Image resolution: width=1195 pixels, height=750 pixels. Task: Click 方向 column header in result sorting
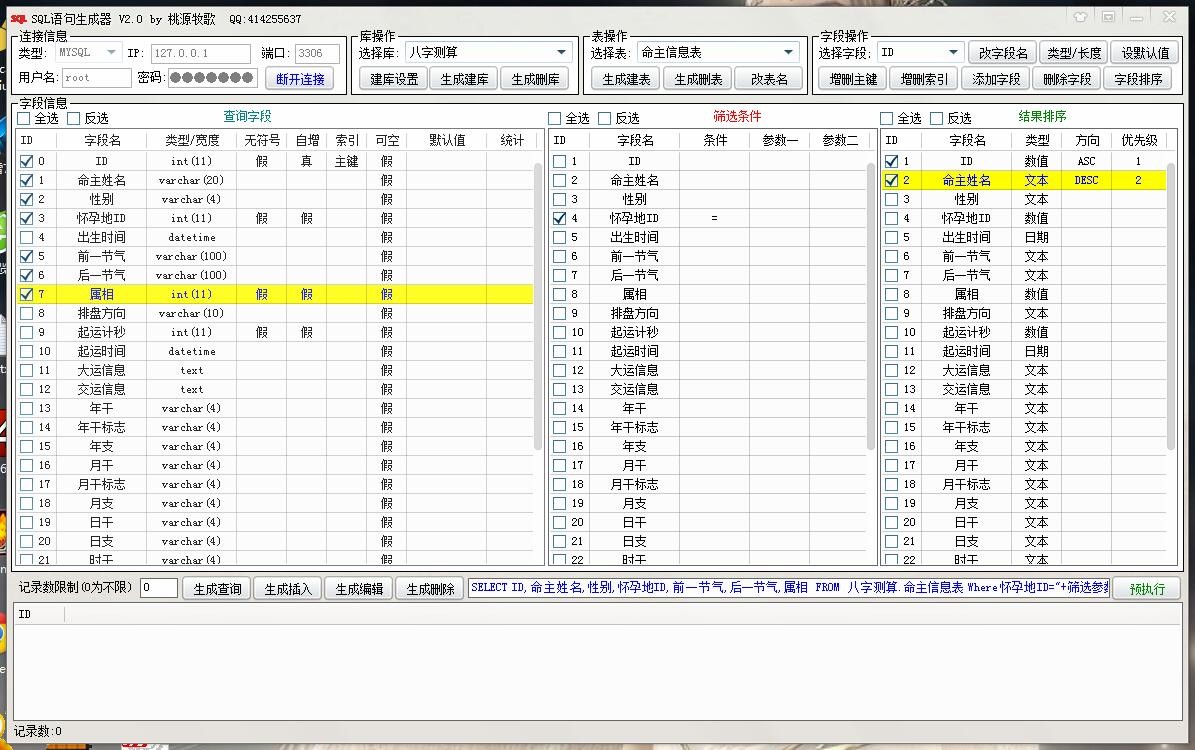(1087, 140)
